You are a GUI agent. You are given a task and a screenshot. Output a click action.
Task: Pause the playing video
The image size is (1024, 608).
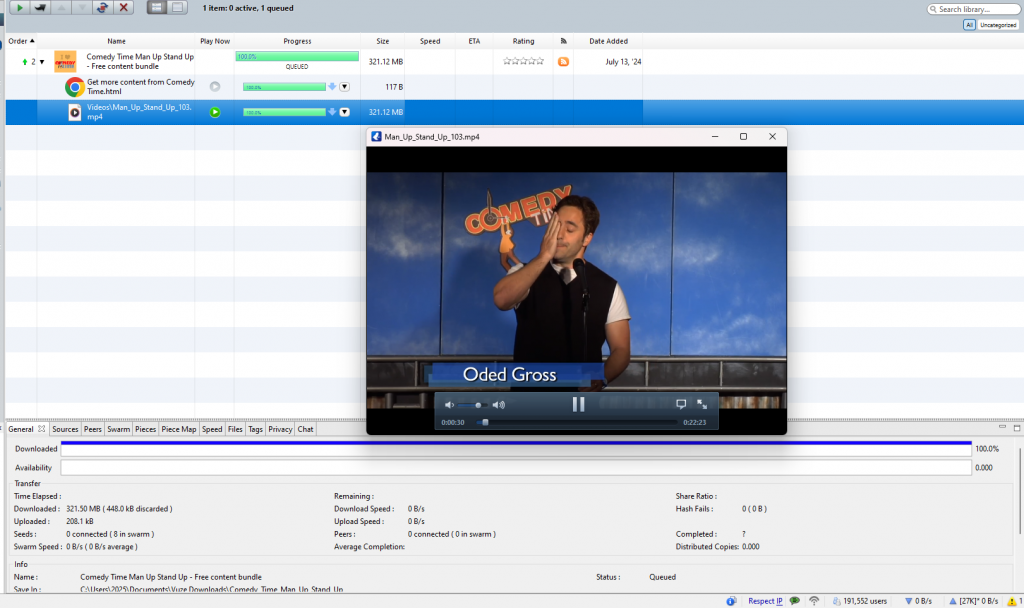tap(579, 404)
